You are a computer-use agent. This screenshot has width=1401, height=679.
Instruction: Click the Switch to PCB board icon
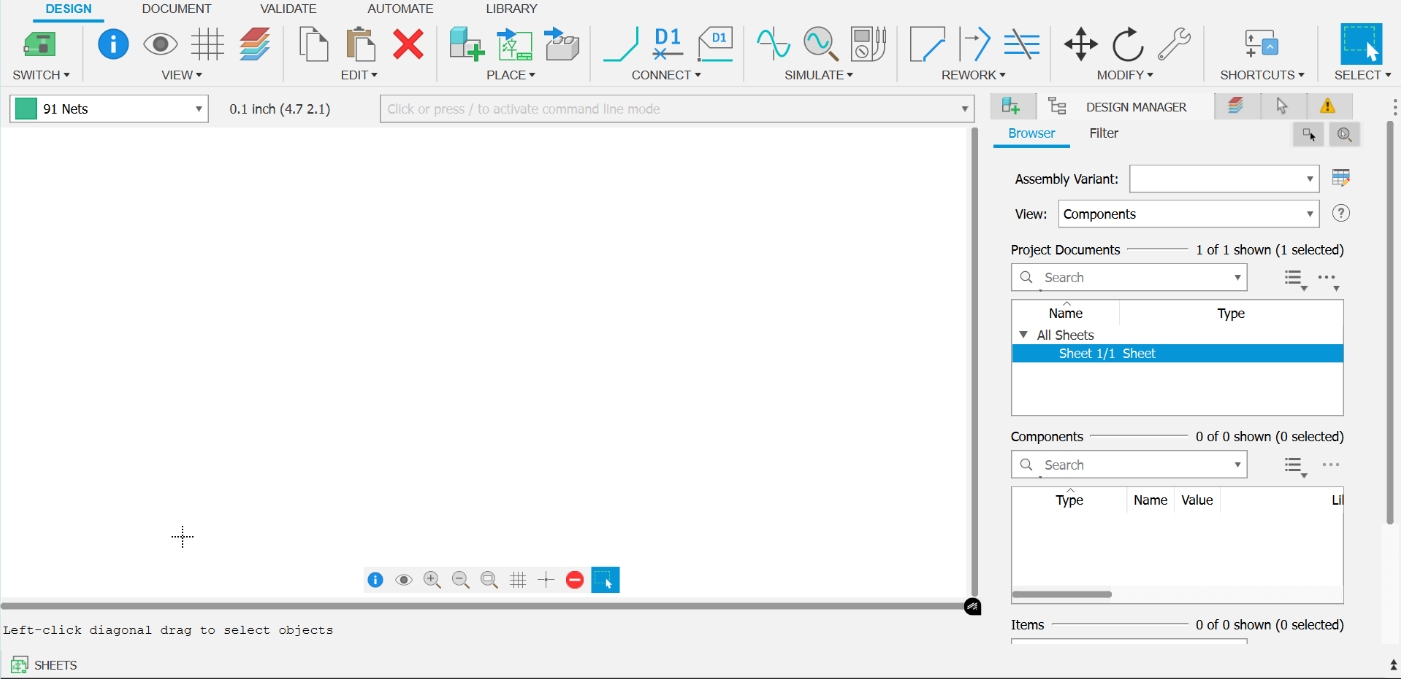(x=40, y=44)
